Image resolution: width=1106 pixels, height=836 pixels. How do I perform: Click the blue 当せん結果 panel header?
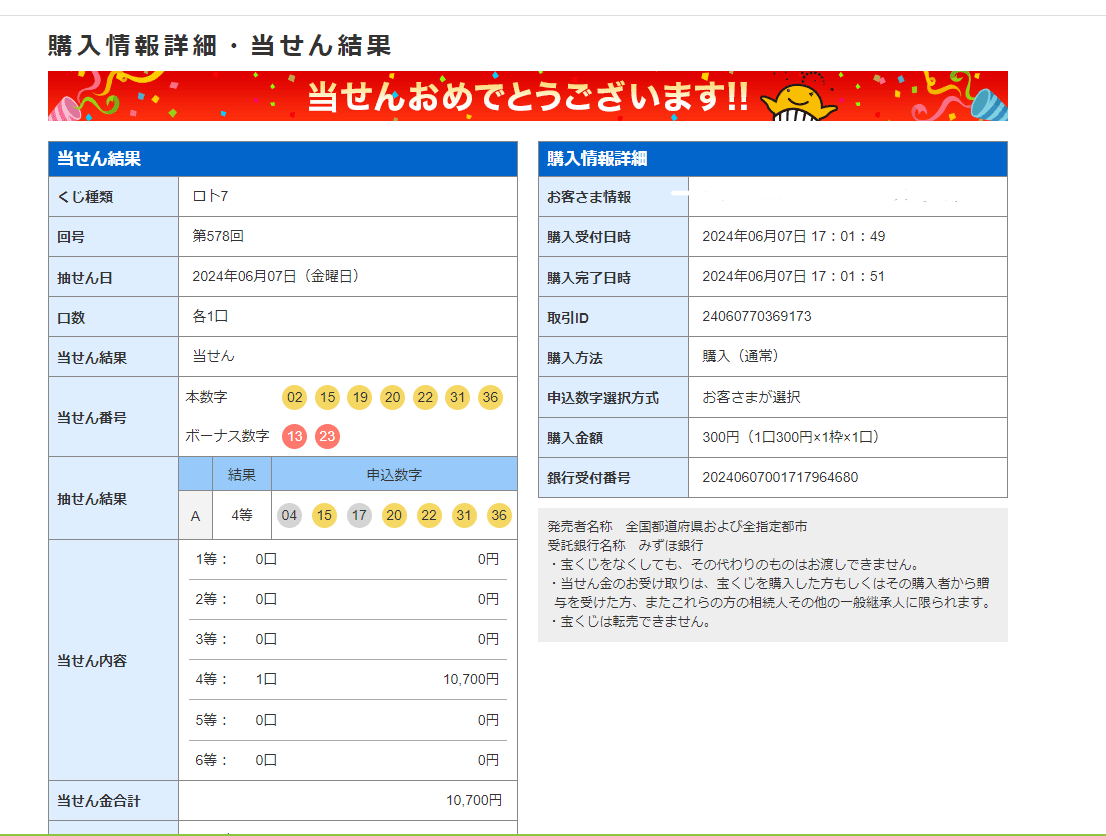282,159
